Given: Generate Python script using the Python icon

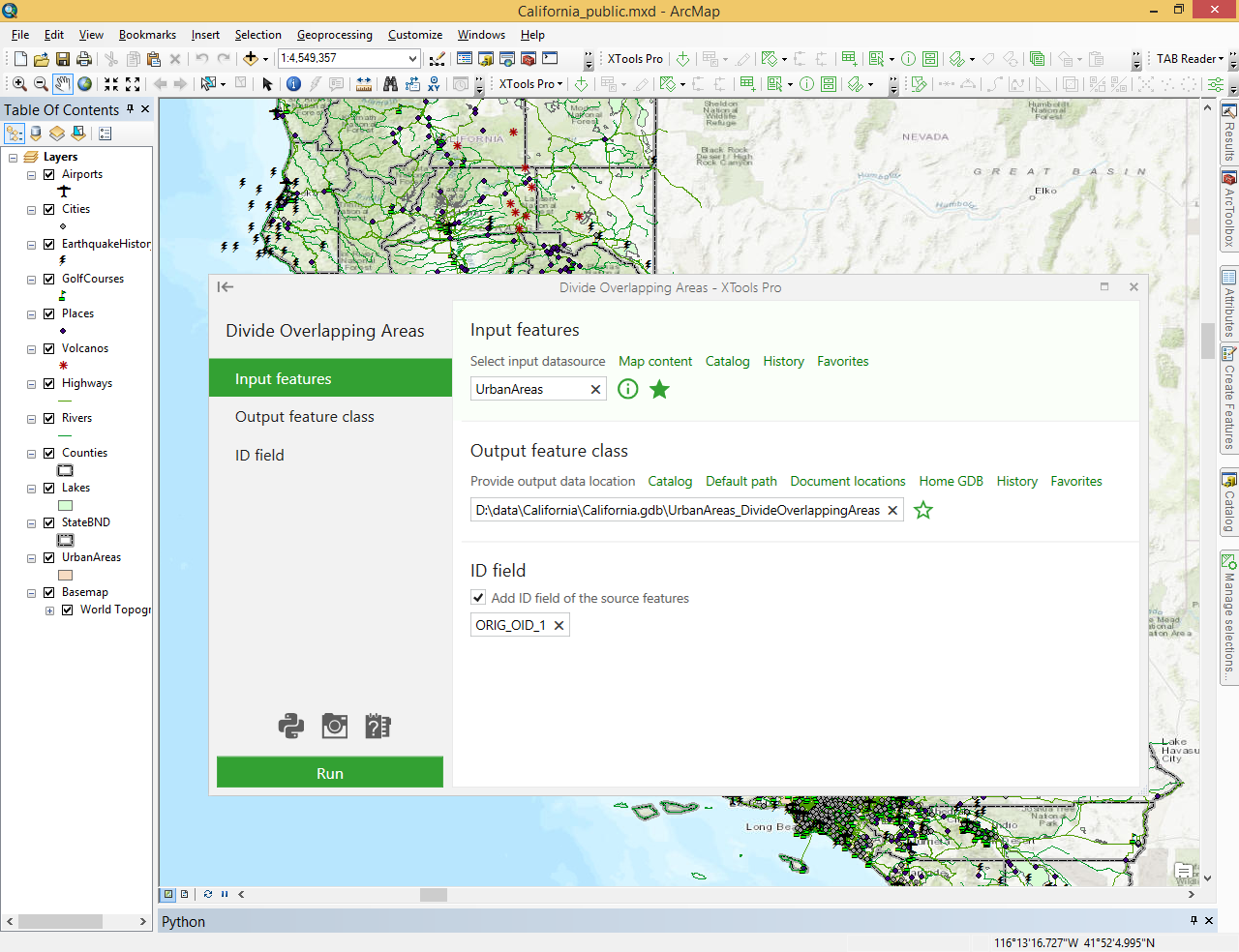Looking at the screenshot, I should click(x=290, y=726).
